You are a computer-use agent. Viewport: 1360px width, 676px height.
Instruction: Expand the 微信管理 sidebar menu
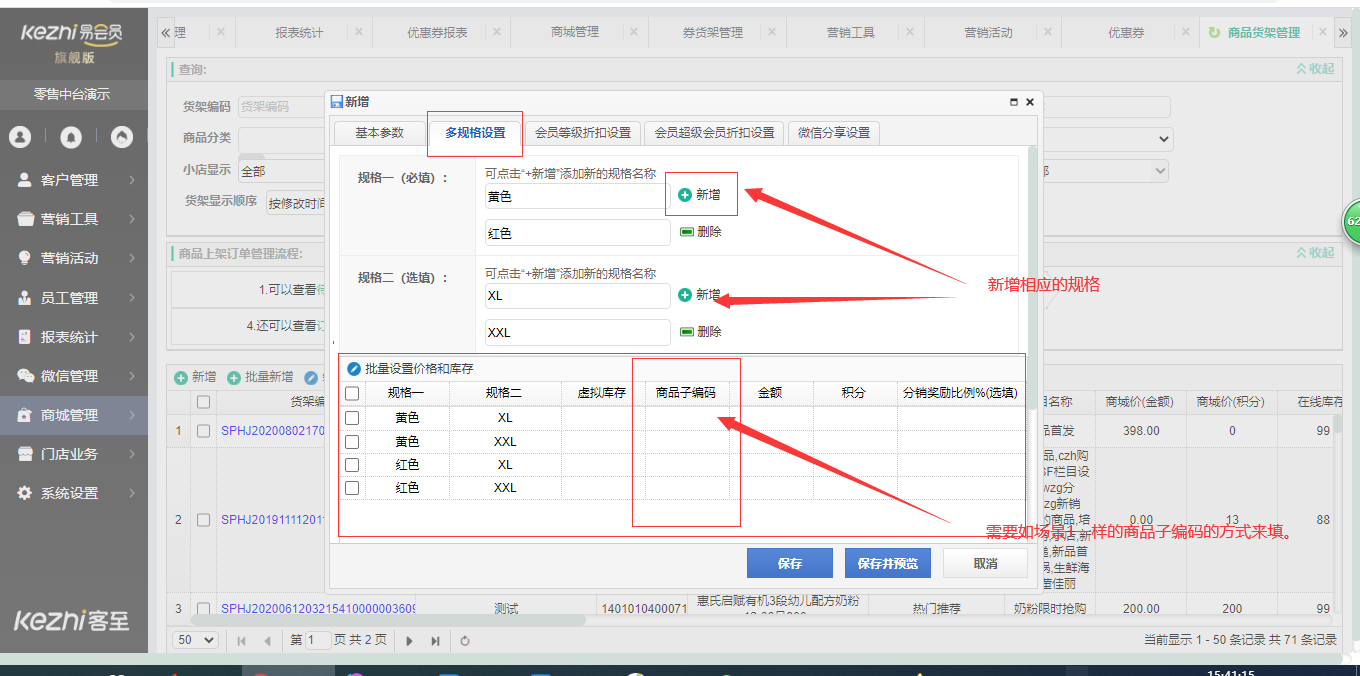74,376
